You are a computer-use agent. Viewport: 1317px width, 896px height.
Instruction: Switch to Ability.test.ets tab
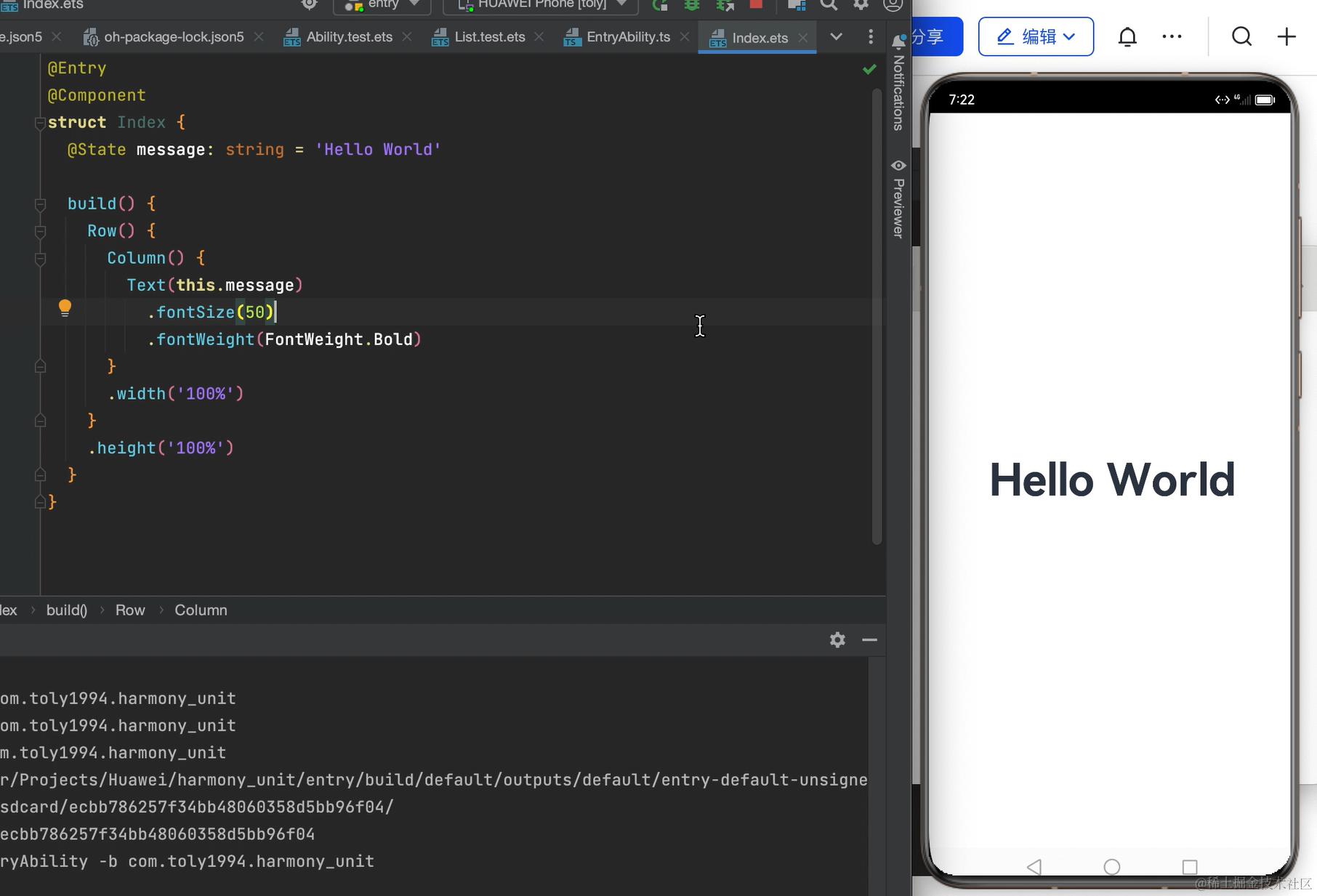(349, 37)
